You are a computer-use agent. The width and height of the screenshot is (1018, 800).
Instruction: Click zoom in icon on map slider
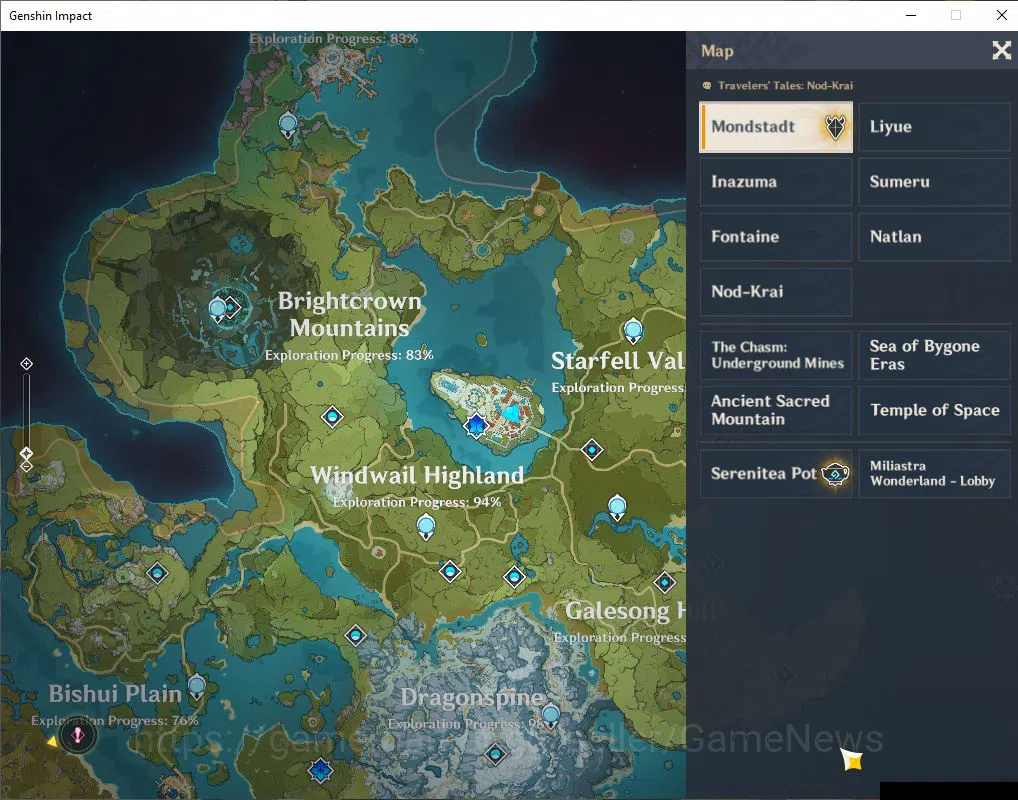(26, 364)
